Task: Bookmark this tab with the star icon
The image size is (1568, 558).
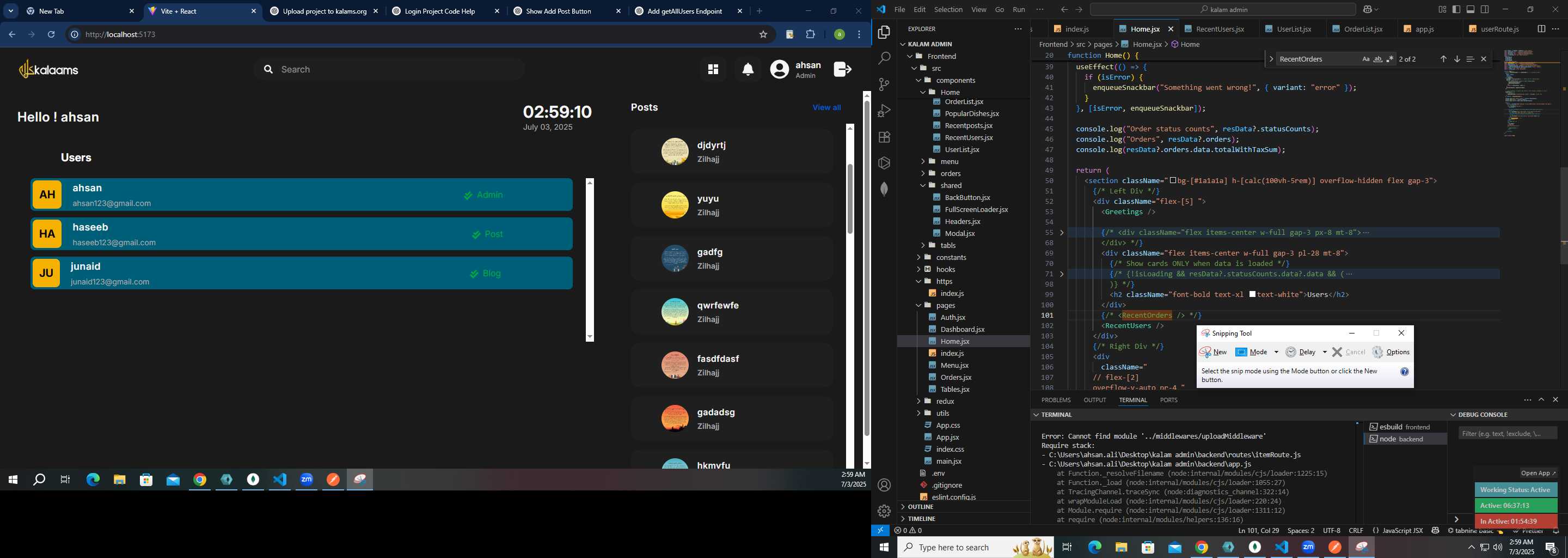Action: [763, 35]
